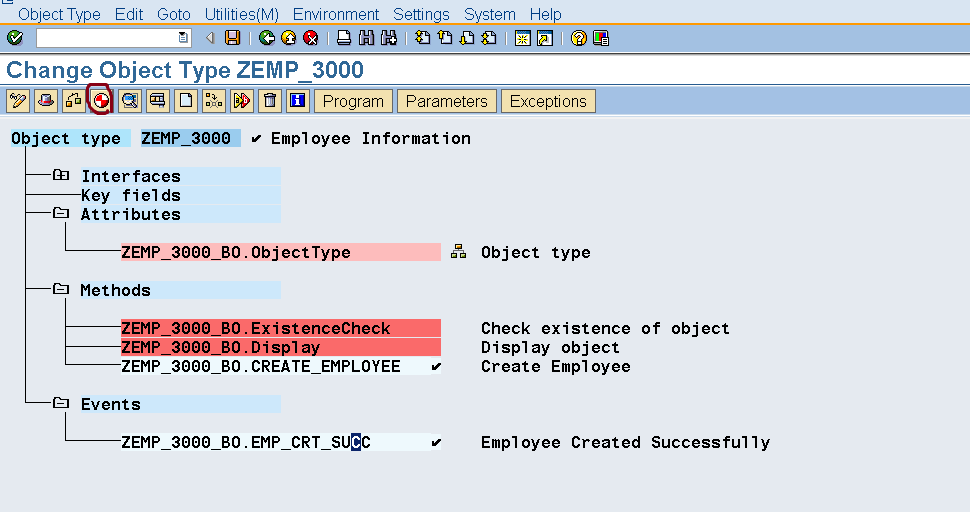Click the Generate Shortcut icon
The height and width of the screenshot is (512, 970).
click(x=545, y=38)
